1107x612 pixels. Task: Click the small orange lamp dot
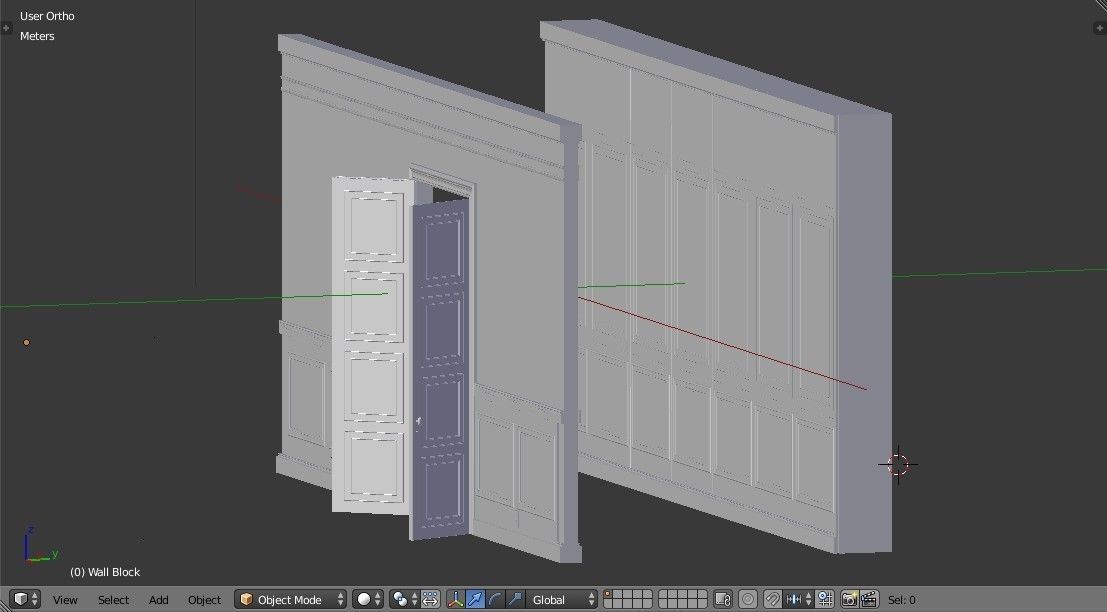[27, 342]
